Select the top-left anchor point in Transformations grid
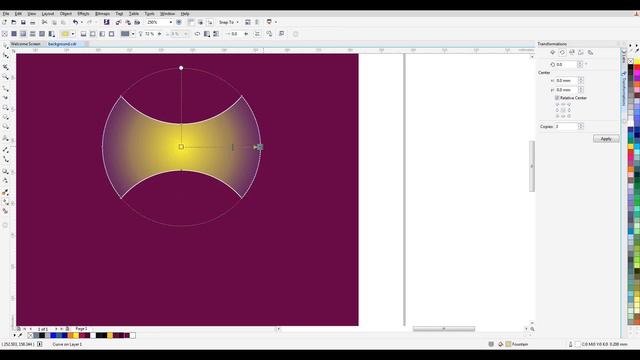The image size is (640, 360). click(557, 104)
